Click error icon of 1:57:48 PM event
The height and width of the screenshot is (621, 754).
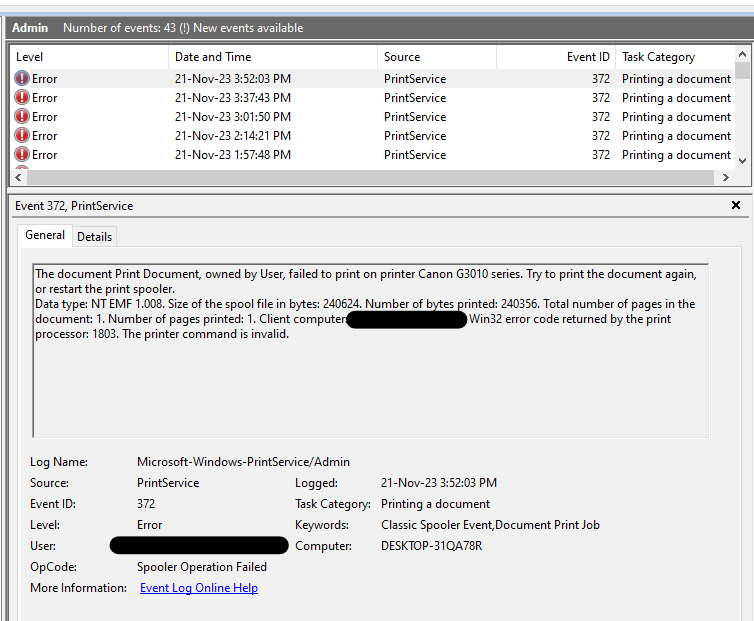(x=22, y=155)
